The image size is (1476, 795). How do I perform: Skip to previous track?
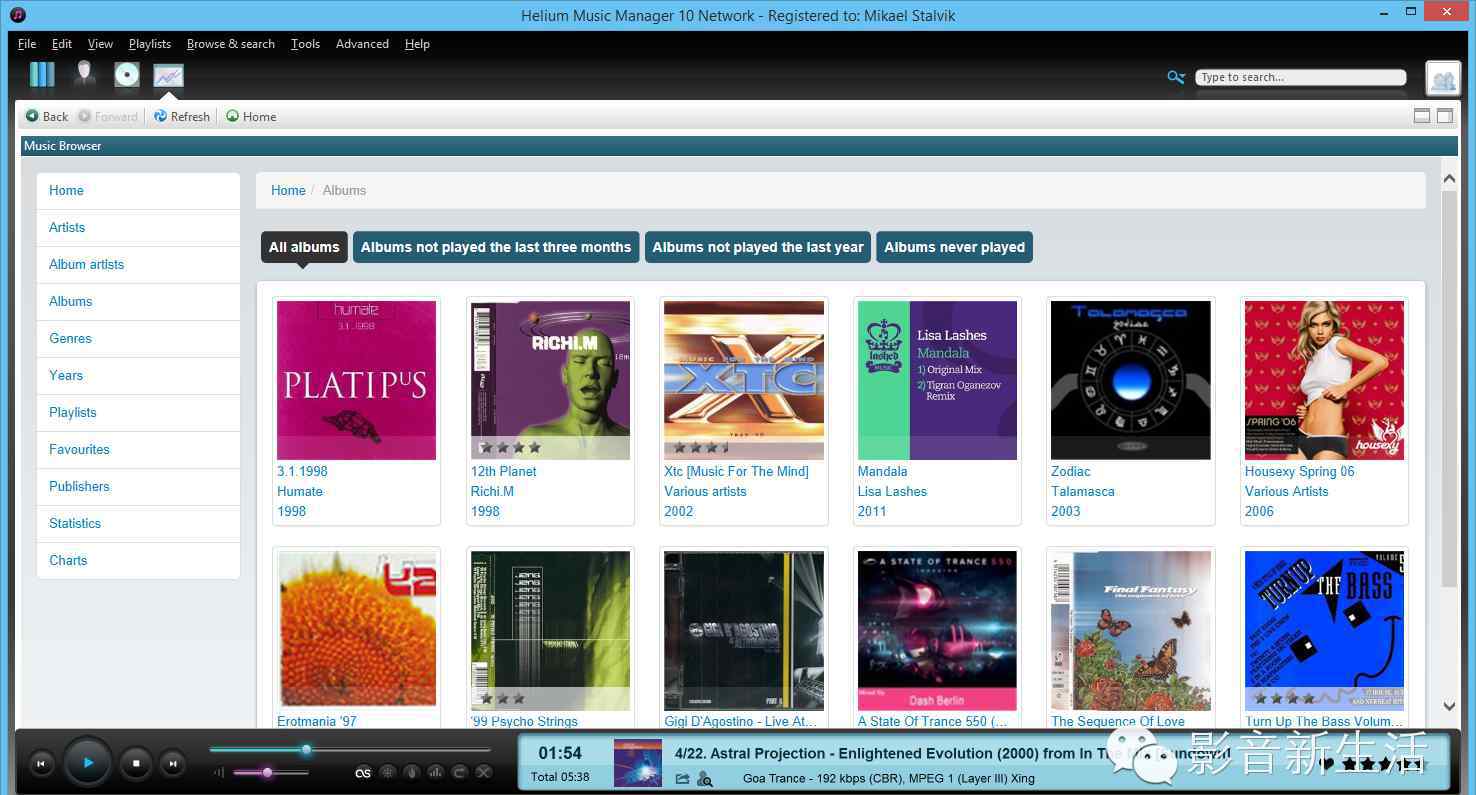click(41, 764)
